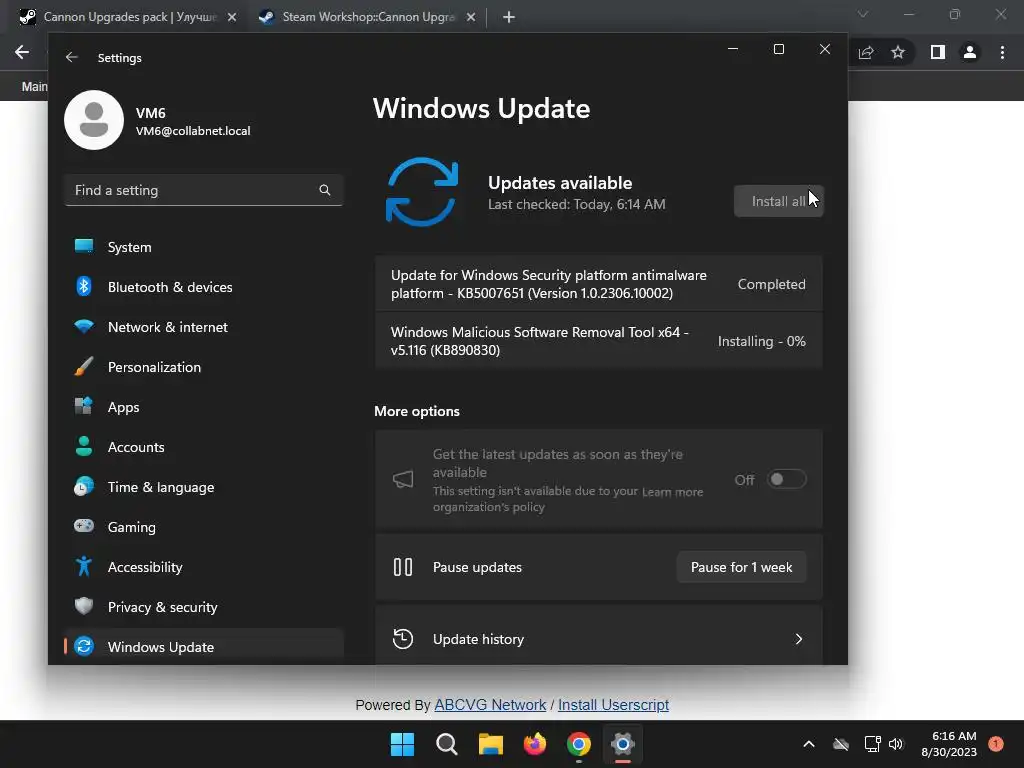Bookmark page with Chrome star icon

click(x=898, y=52)
